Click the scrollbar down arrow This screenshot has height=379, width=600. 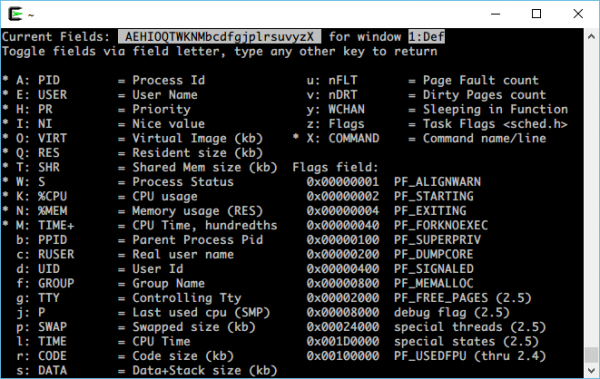tap(591, 370)
